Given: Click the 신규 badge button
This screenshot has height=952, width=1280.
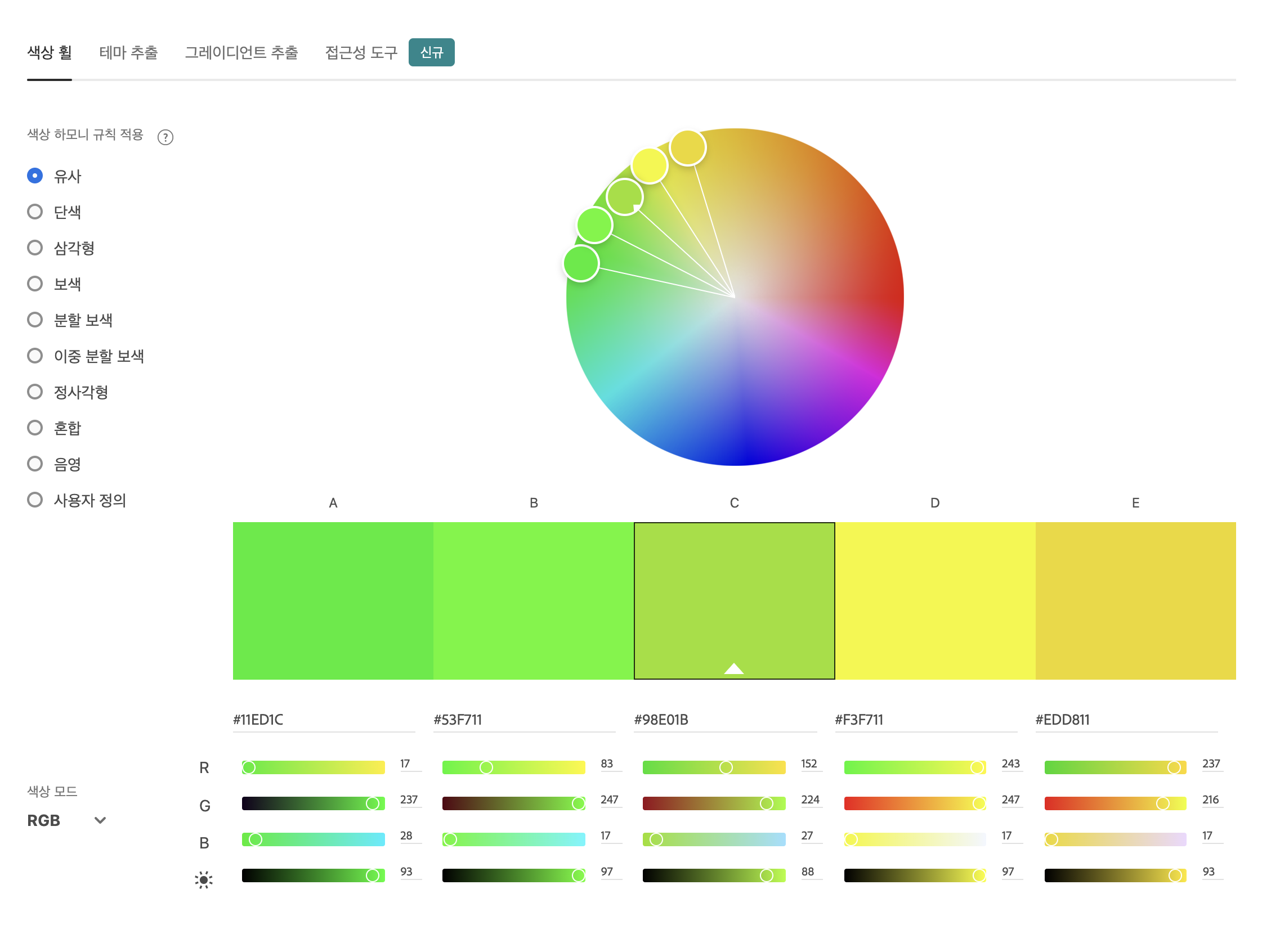Looking at the screenshot, I should coord(431,52).
